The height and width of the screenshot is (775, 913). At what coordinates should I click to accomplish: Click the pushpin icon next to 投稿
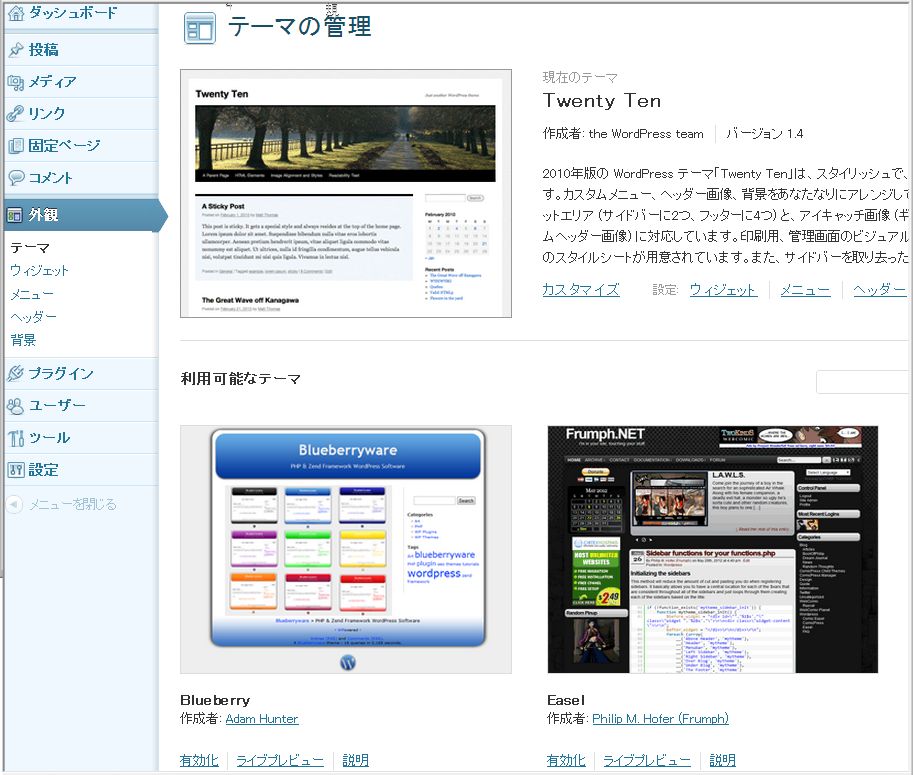15,50
